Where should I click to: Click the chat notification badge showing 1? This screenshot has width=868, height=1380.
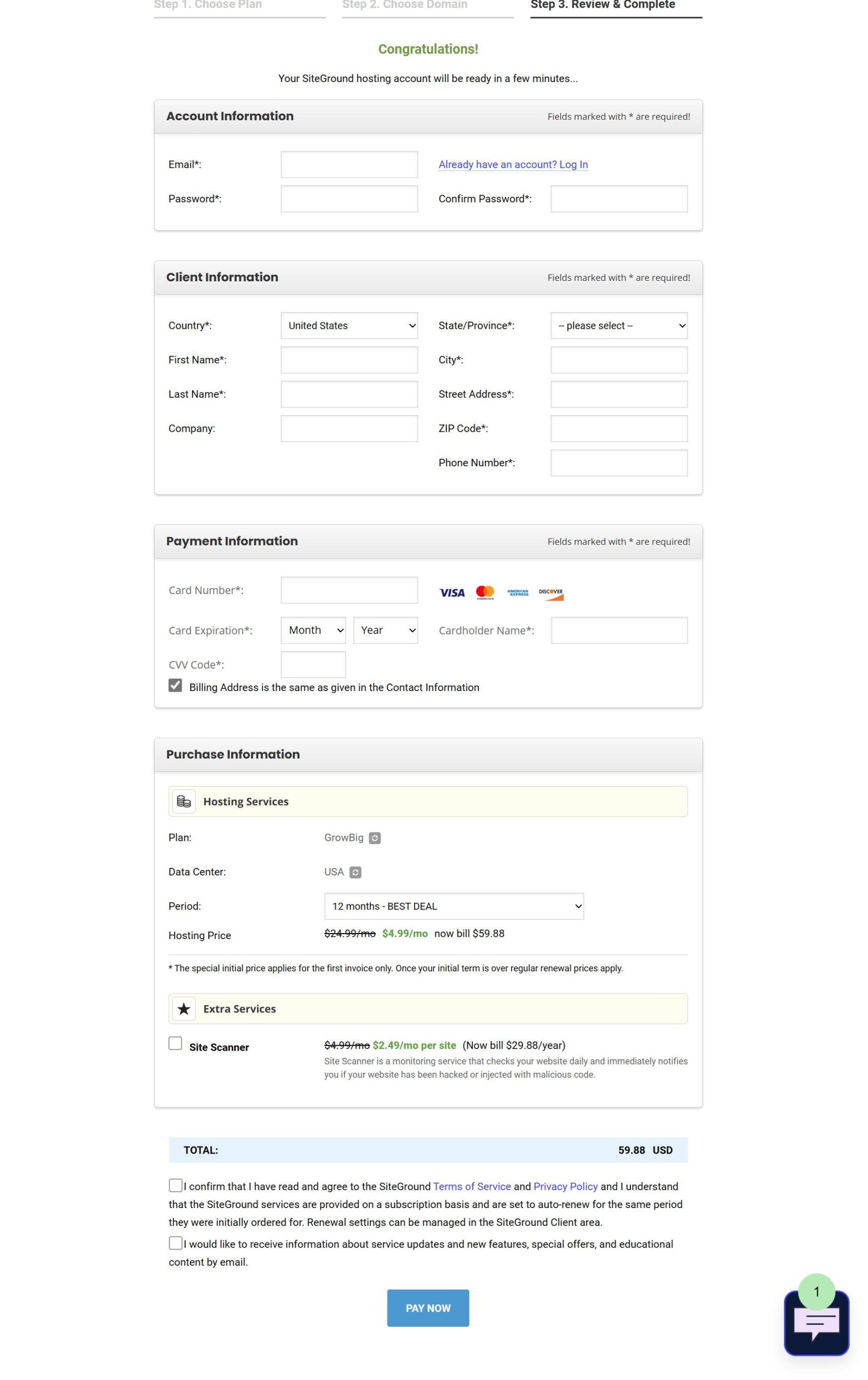pos(816,1292)
